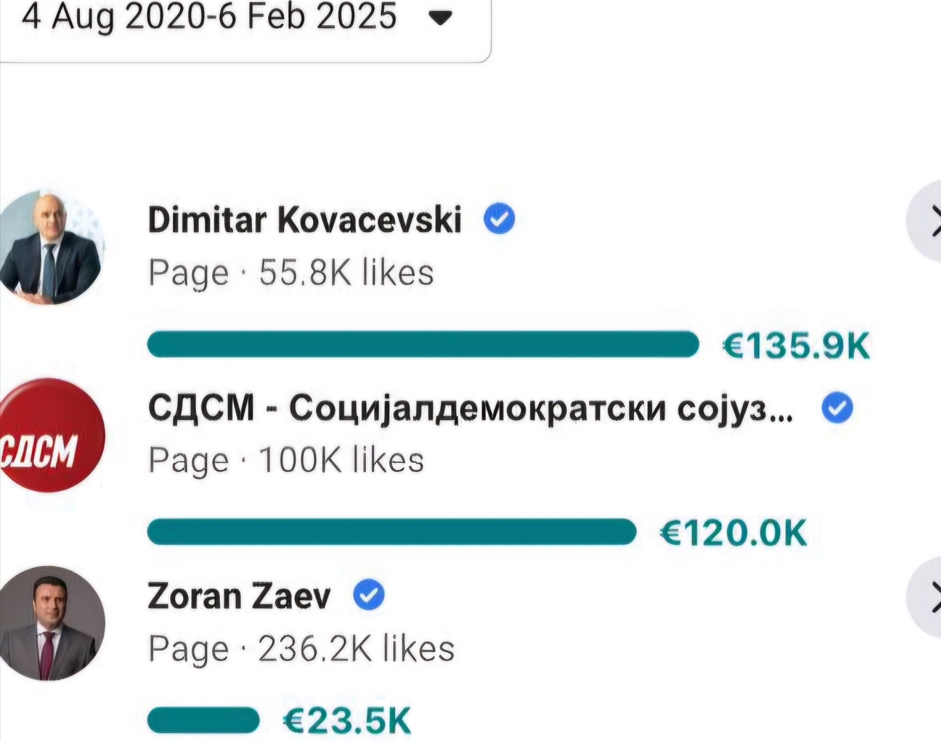Open the СДСМ - Социјалдемократски сојуз page name
The height and width of the screenshot is (741, 941).
point(471,408)
